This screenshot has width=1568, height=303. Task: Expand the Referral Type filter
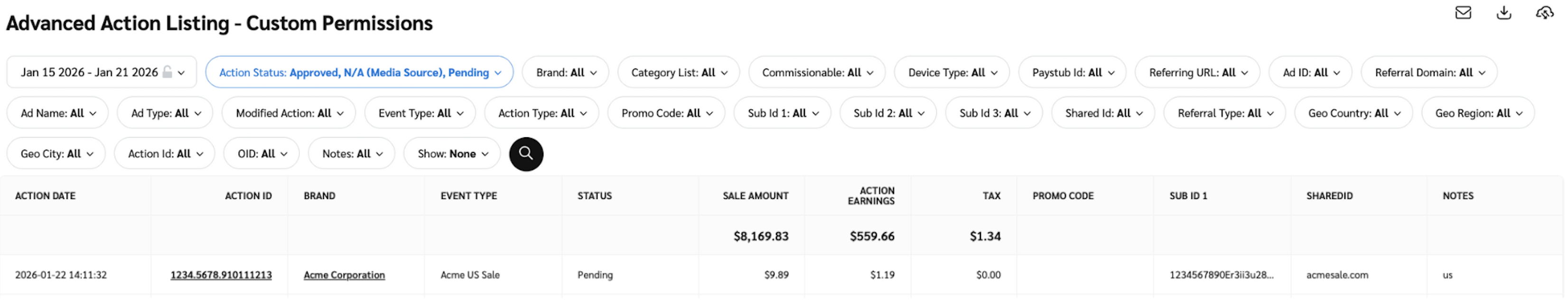[1224, 113]
